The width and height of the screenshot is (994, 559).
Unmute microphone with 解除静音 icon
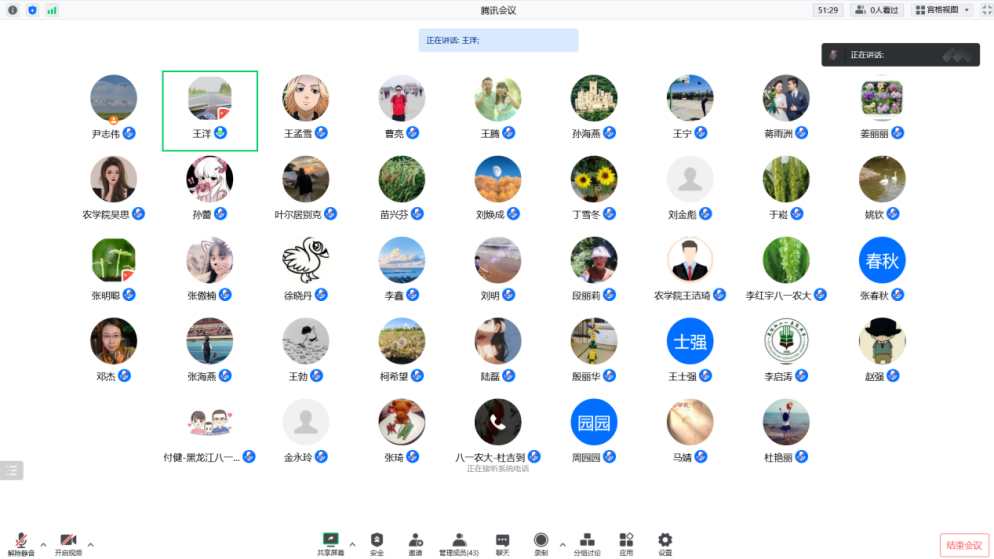[x=21, y=541]
